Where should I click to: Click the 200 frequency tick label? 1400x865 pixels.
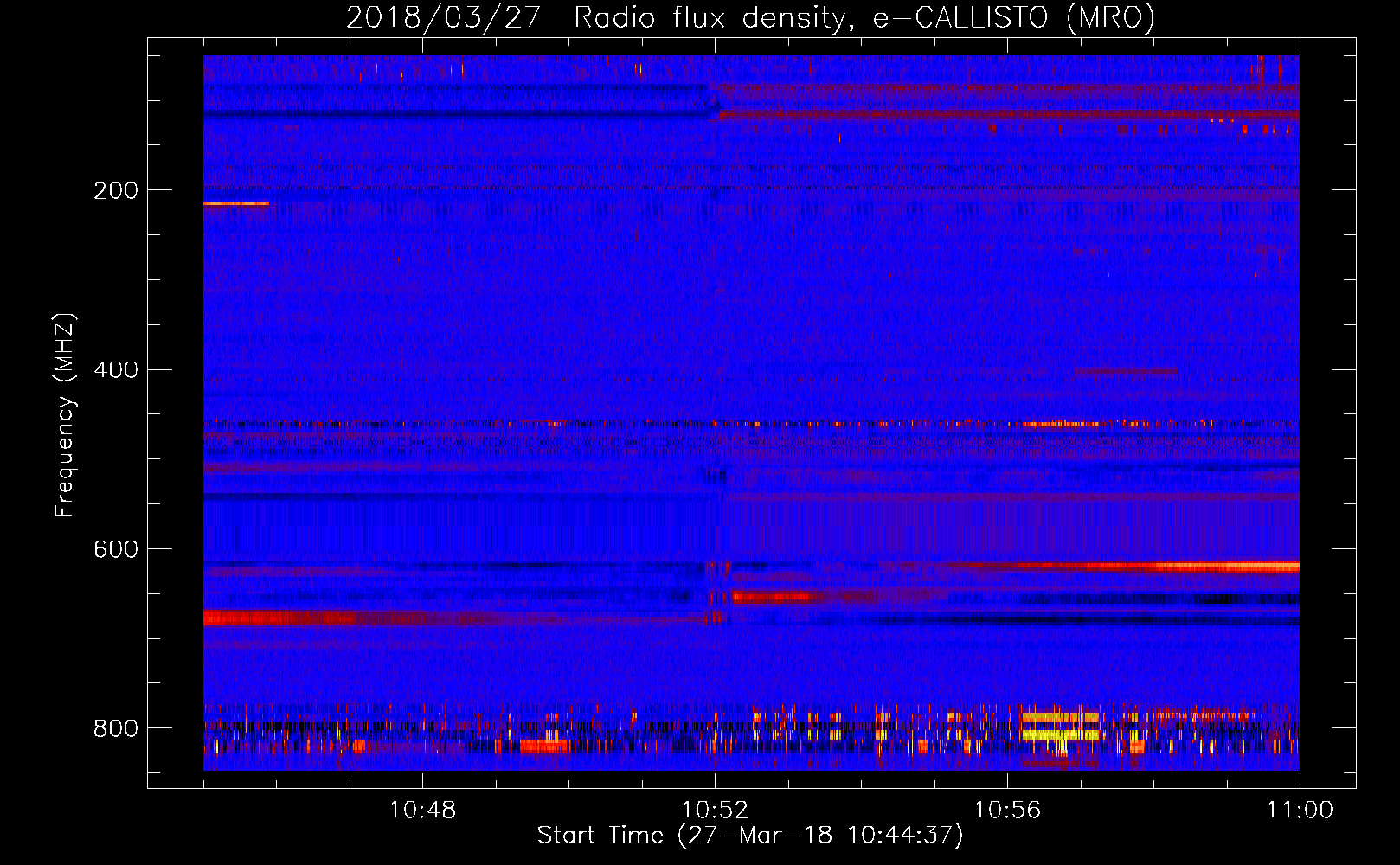point(116,190)
